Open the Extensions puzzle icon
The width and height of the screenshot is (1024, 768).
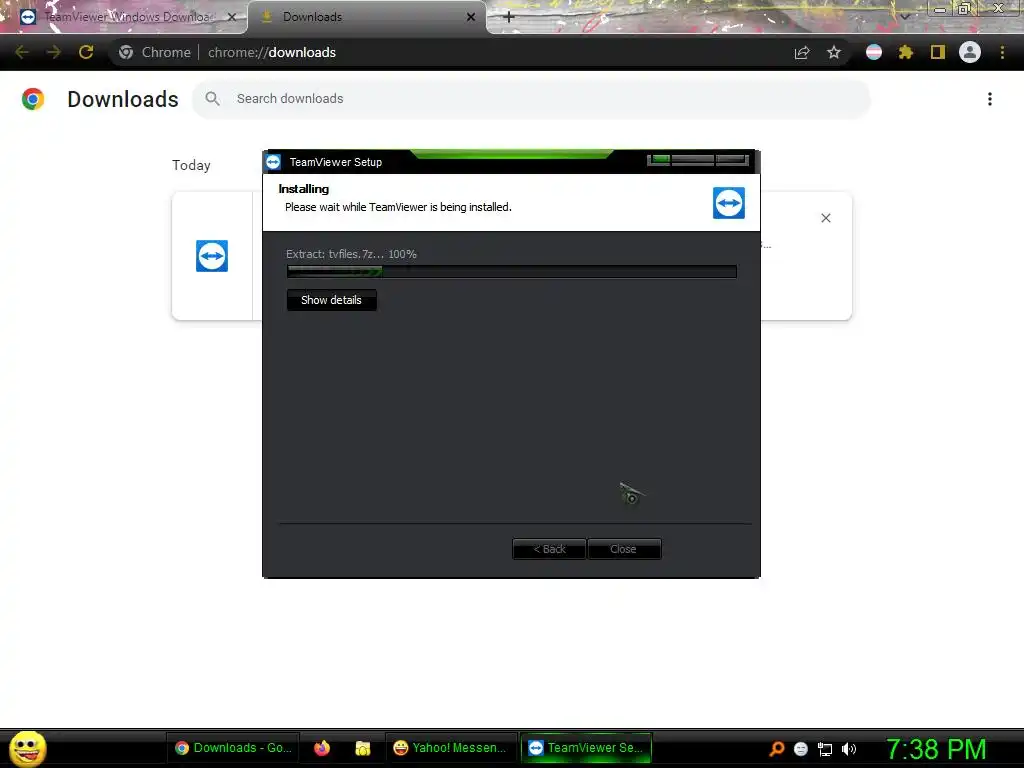pyautogui.click(x=905, y=52)
